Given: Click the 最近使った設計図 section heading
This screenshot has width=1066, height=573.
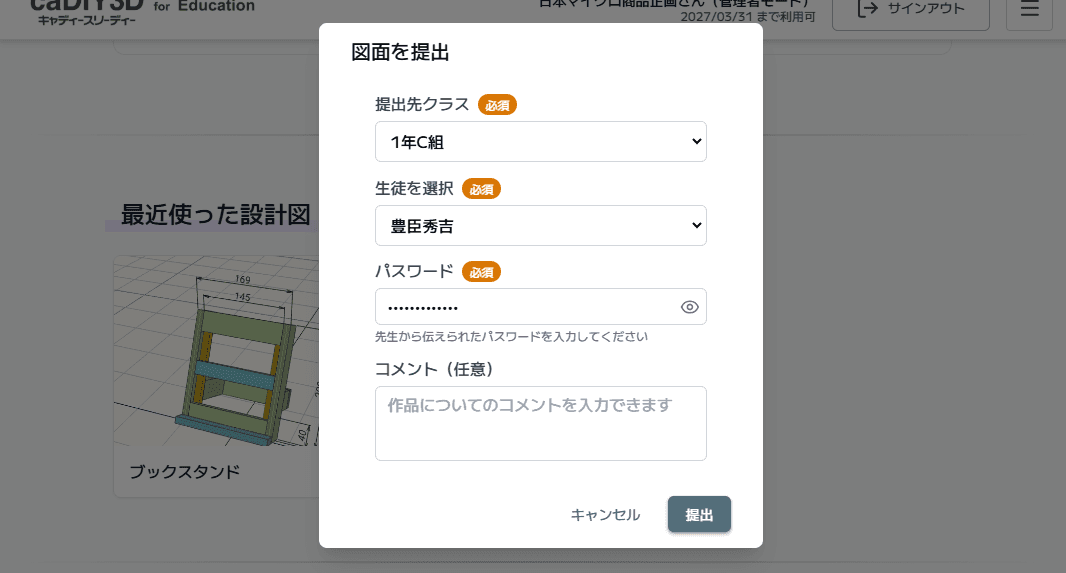Looking at the screenshot, I should pos(215,215).
